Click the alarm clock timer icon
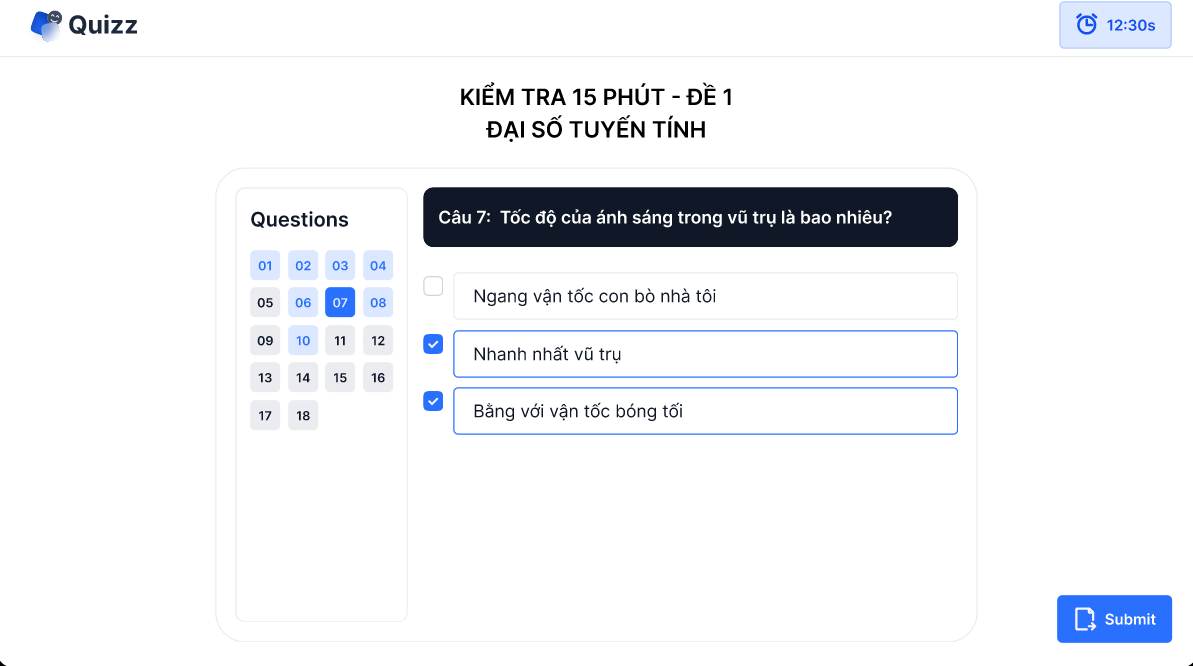The image size is (1193, 666). tap(1086, 25)
